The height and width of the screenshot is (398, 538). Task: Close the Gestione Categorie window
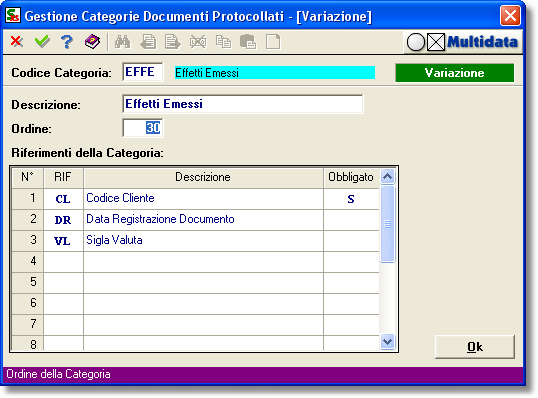[x=510, y=15]
